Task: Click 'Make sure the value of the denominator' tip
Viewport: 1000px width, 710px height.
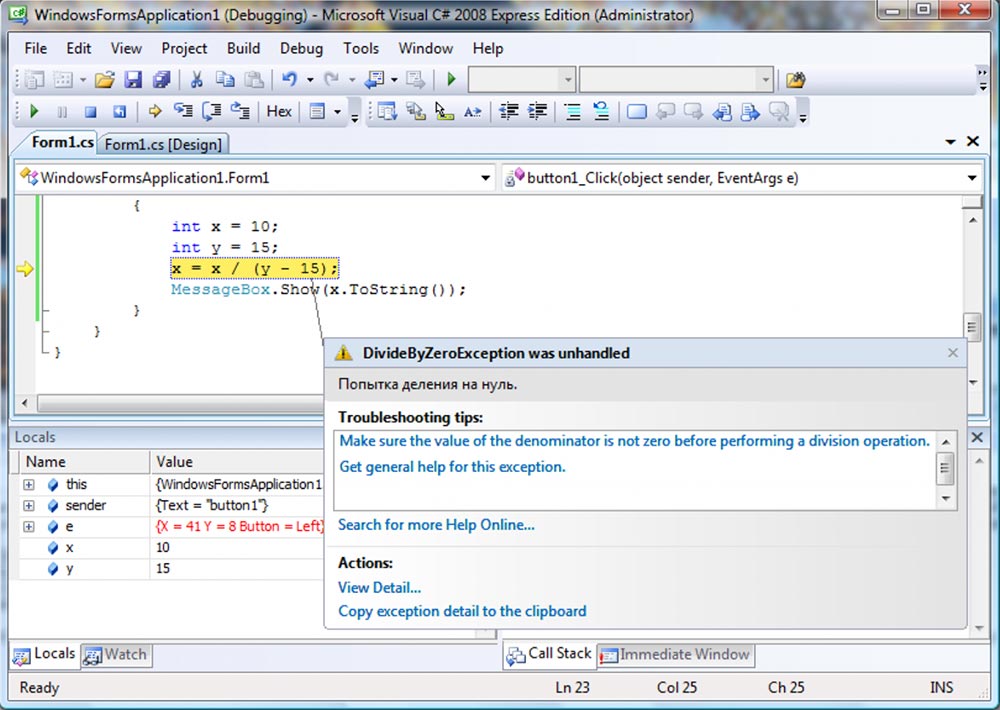Action: (x=635, y=441)
